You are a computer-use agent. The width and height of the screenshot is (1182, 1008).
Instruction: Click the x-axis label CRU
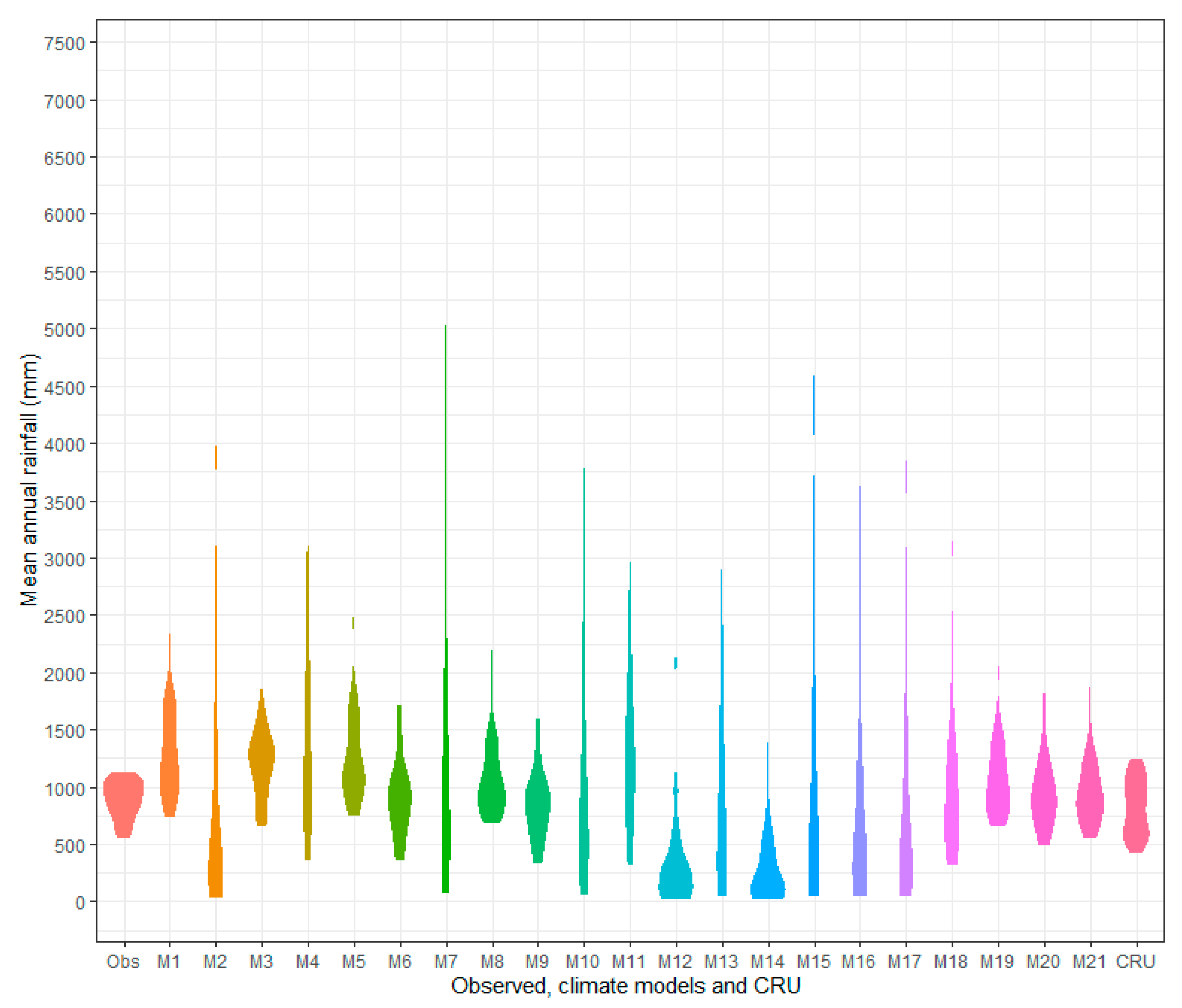click(x=1135, y=962)
